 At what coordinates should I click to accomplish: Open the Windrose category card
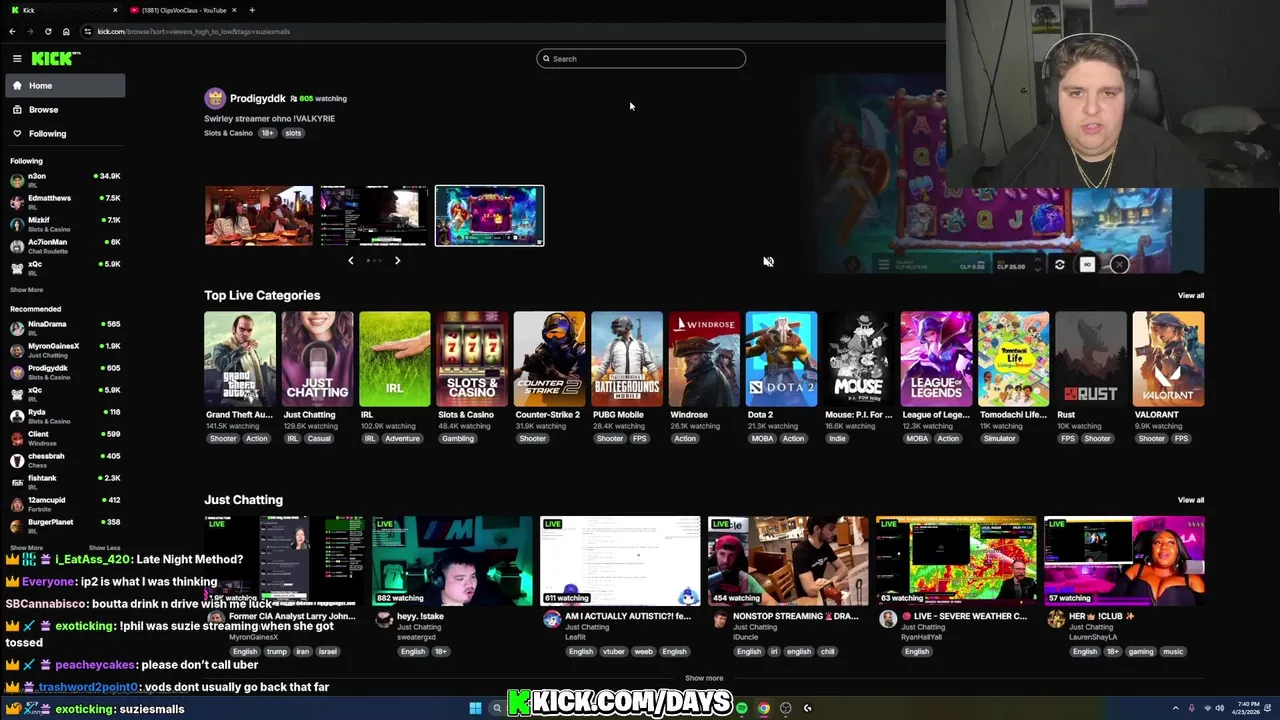point(704,359)
